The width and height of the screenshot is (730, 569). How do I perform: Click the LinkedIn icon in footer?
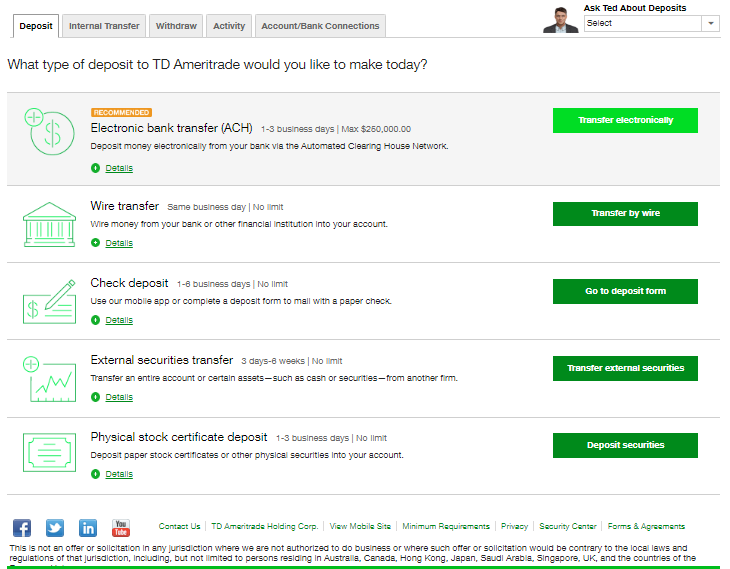tap(88, 528)
